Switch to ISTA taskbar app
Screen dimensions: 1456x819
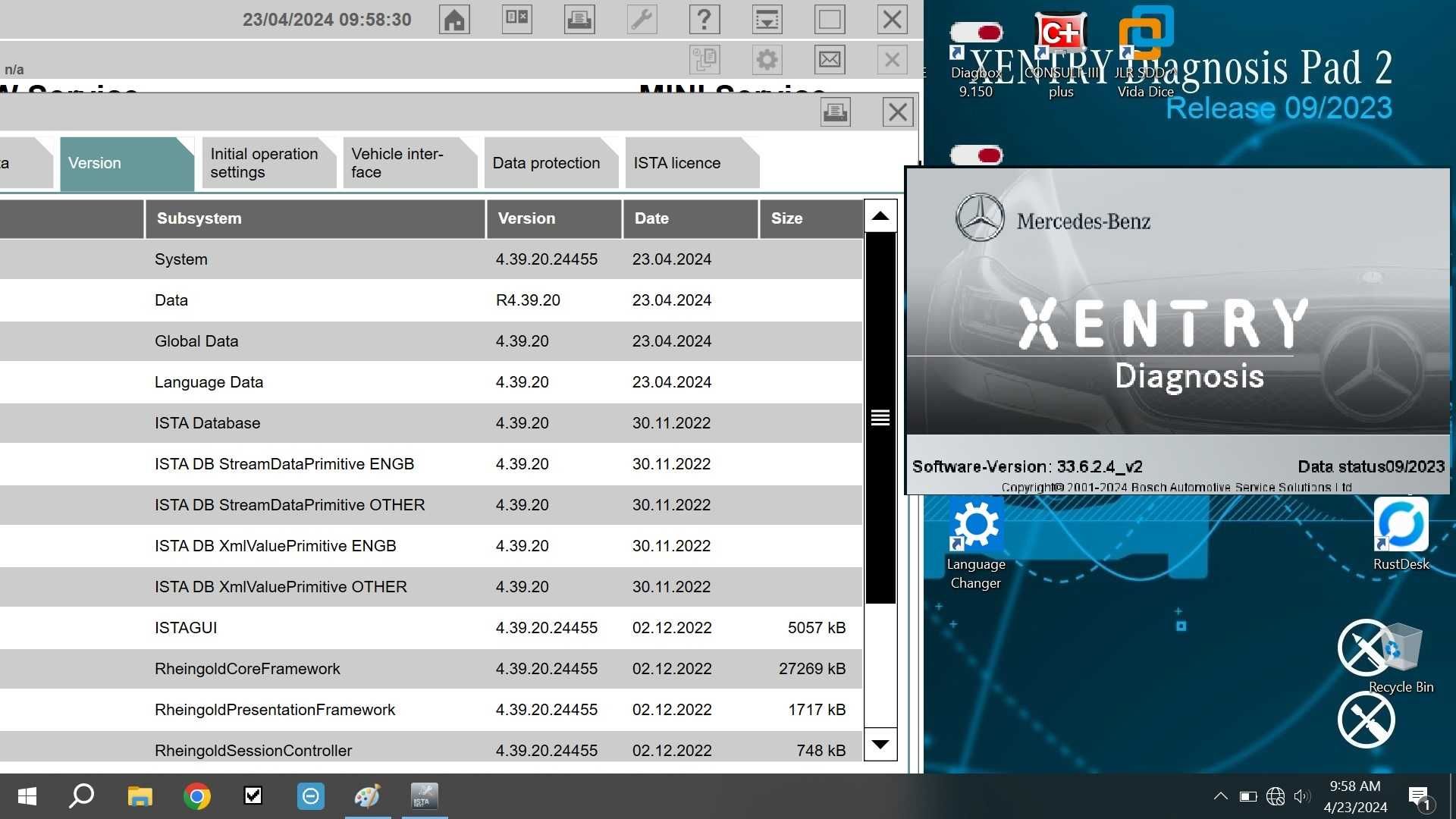(x=425, y=796)
